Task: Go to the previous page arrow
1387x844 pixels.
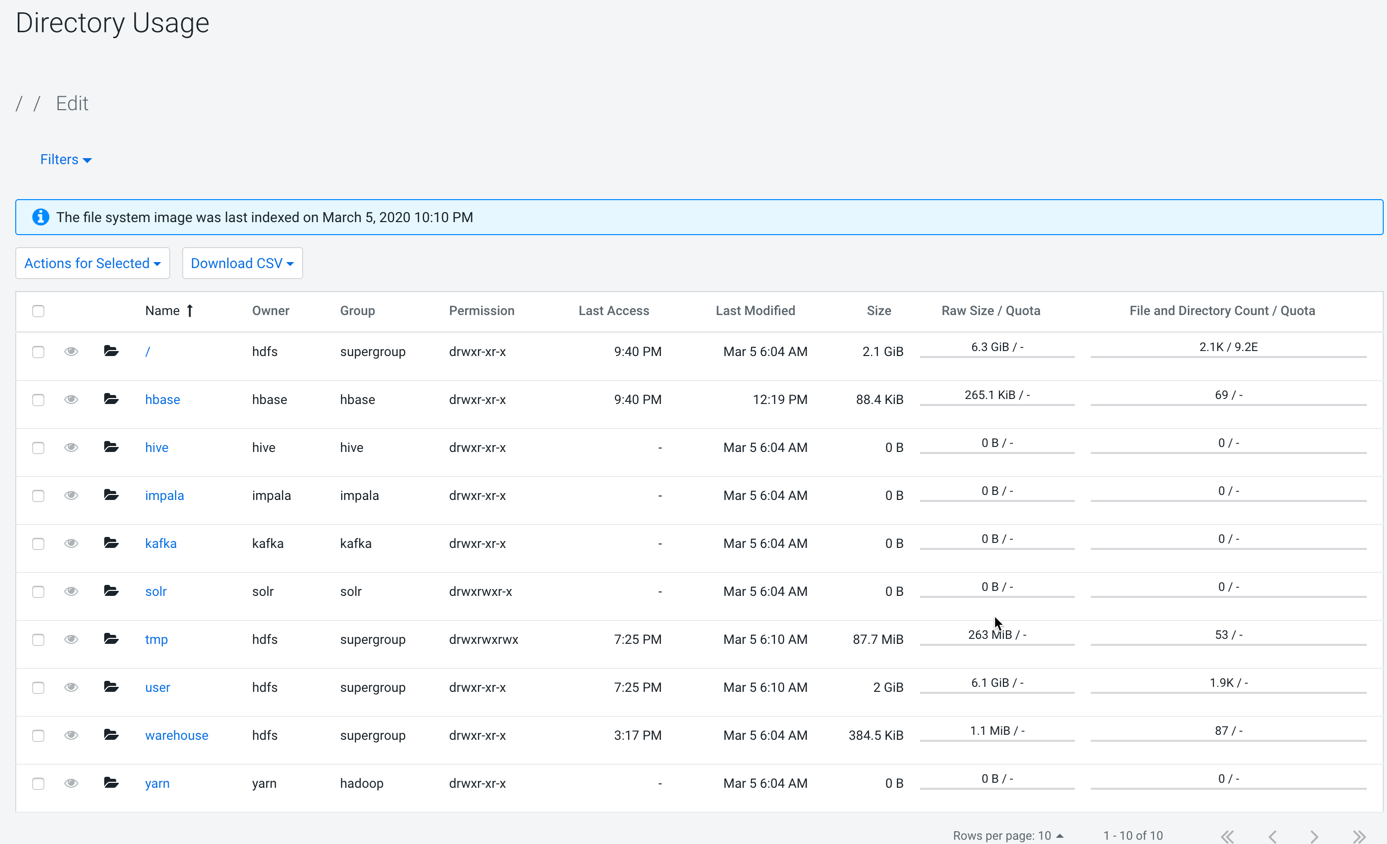Action: [1272, 836]
